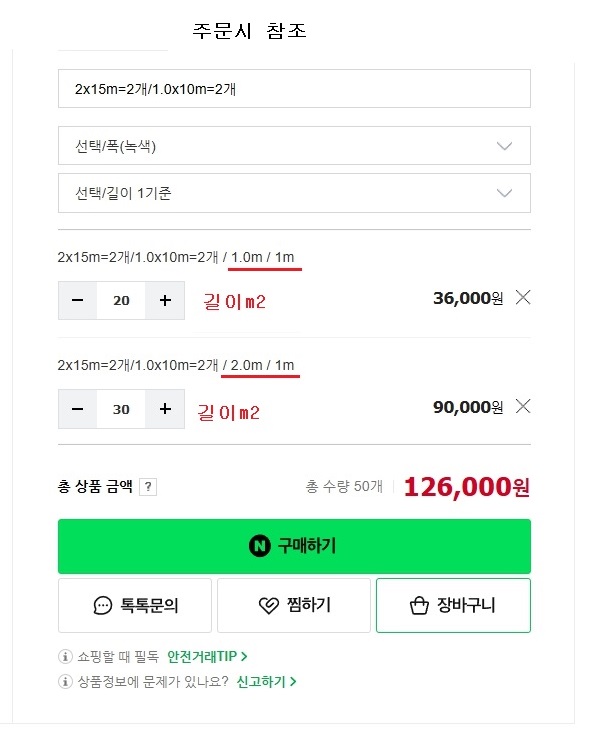Open the 신고하기 link

[266, 681]
